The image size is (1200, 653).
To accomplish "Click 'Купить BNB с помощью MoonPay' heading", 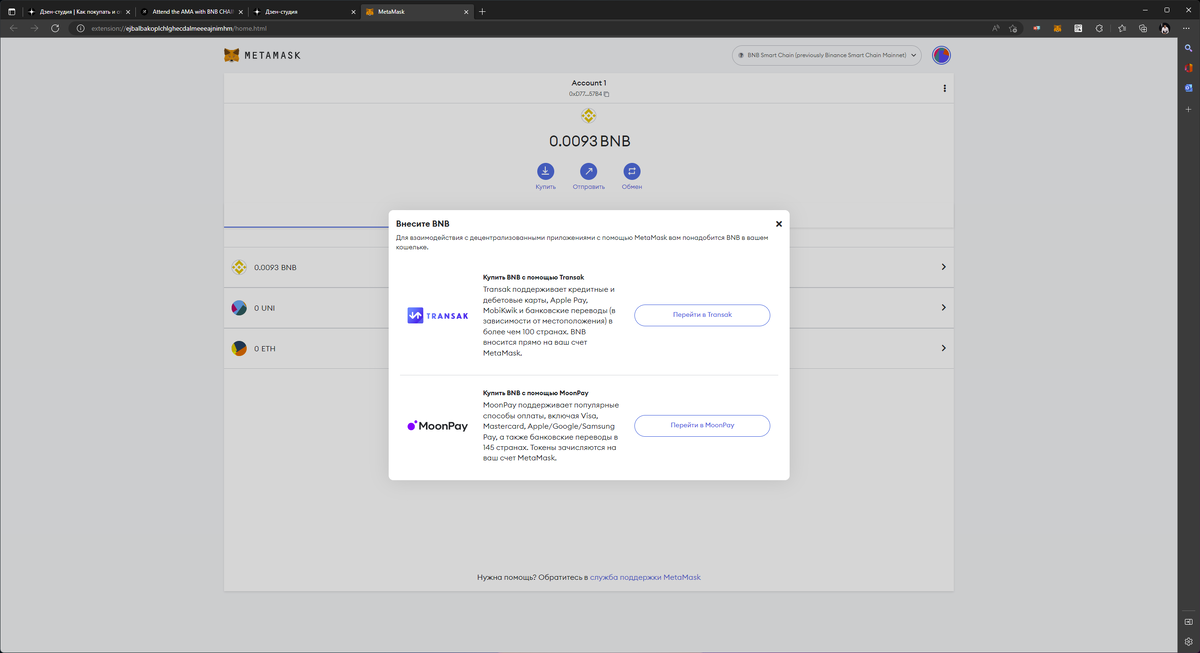I will pyautogui.click(x=536, y=393).
